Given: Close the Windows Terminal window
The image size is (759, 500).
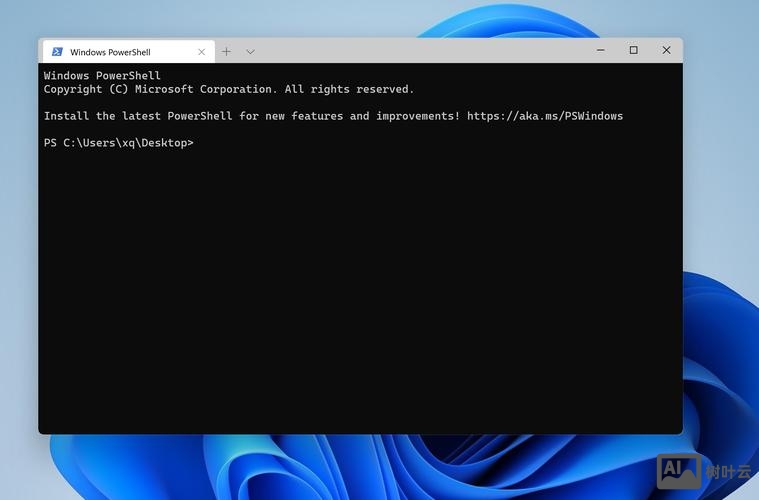Looking at the screenshot, I should tap(666, 50).
